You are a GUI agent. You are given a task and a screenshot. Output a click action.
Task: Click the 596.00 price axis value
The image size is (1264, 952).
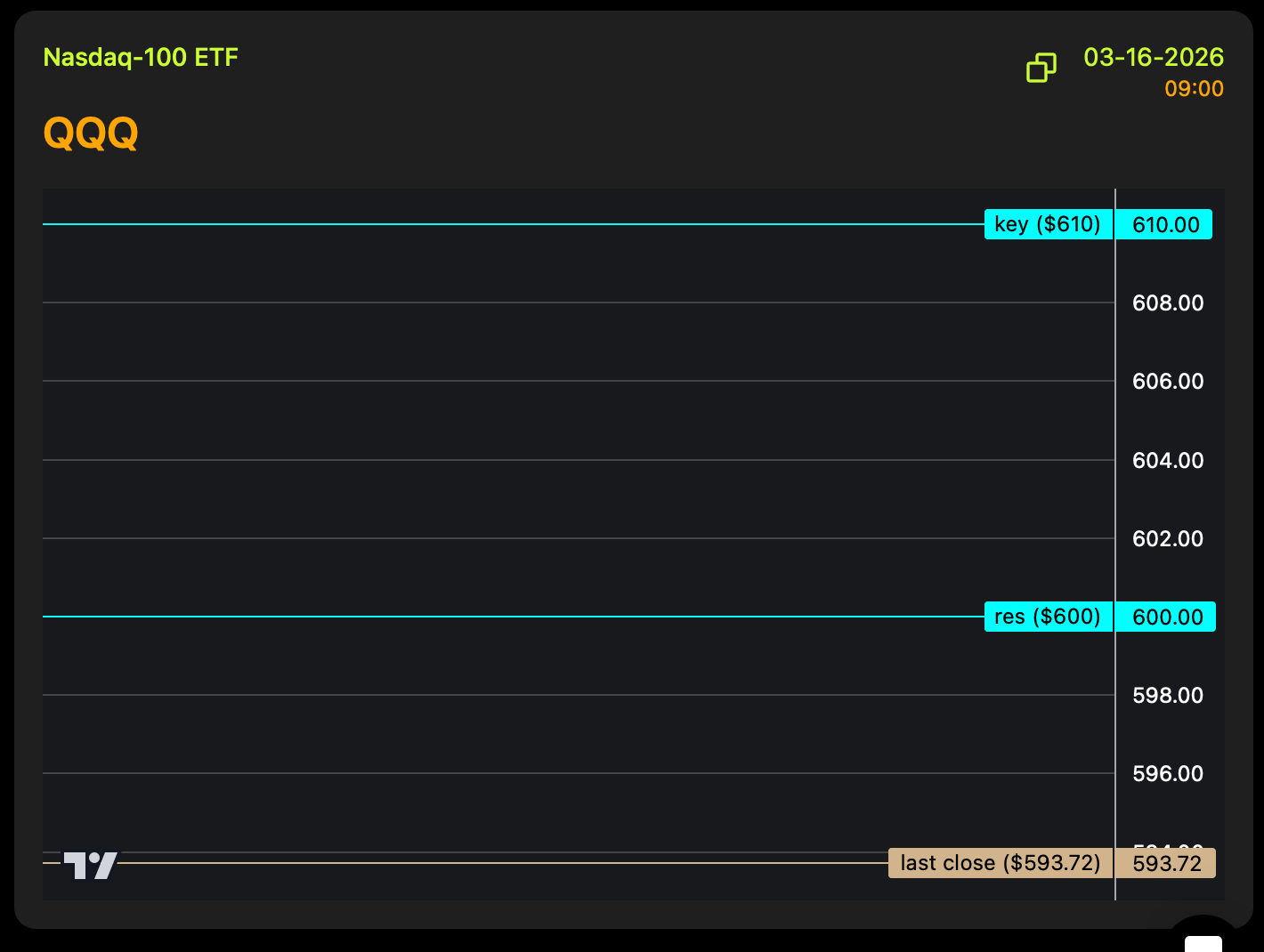(x=1167, y=774)
